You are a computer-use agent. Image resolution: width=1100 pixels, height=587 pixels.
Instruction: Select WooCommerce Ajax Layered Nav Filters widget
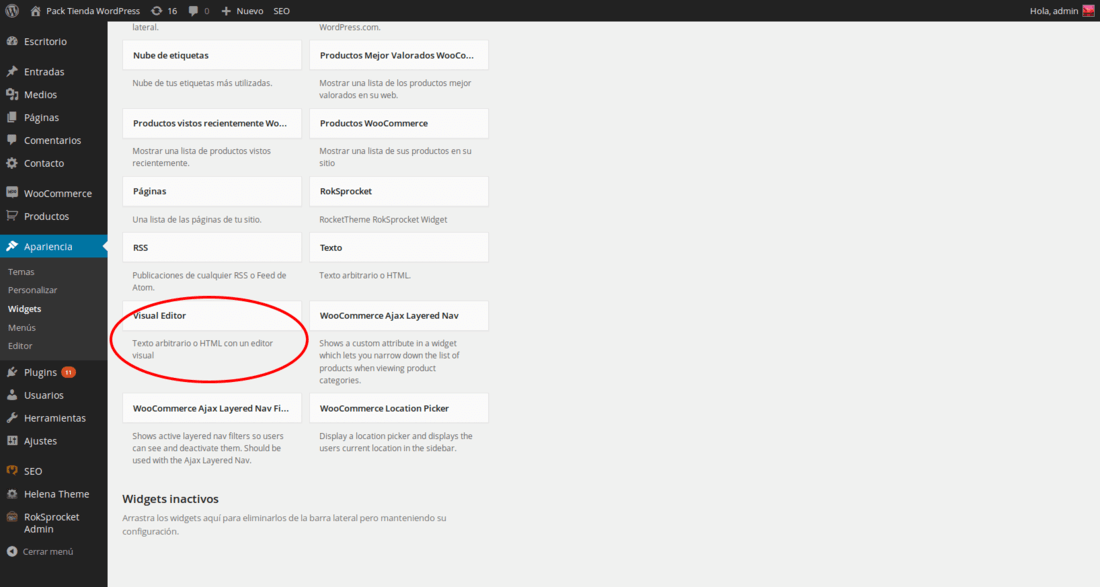tap(212, 408)
